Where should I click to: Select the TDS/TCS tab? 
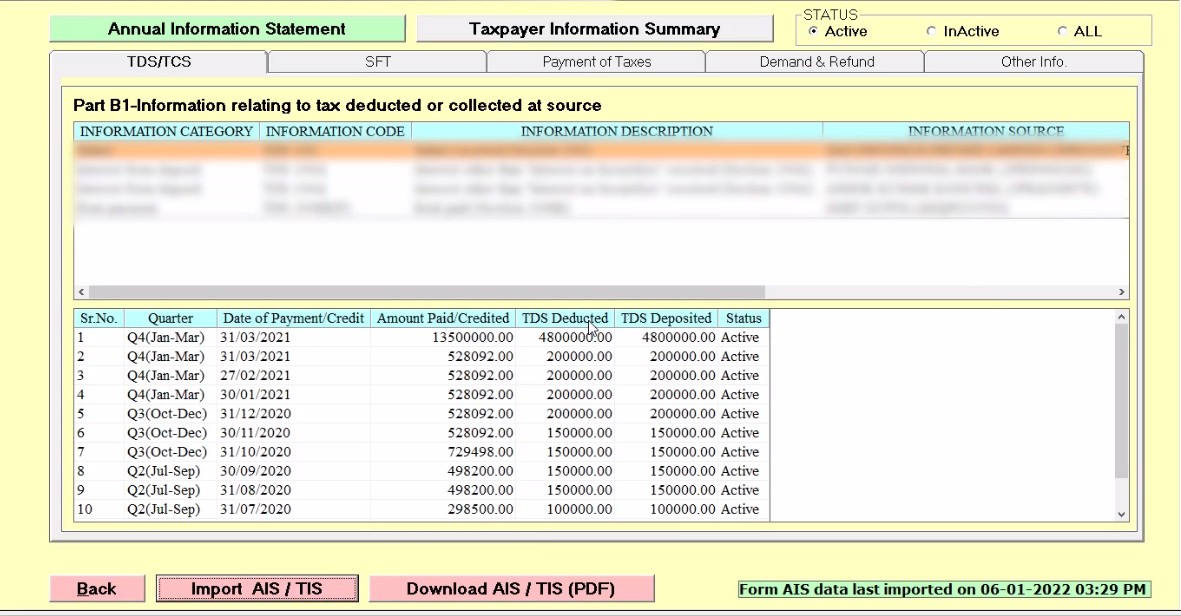[x=159, y=62]
